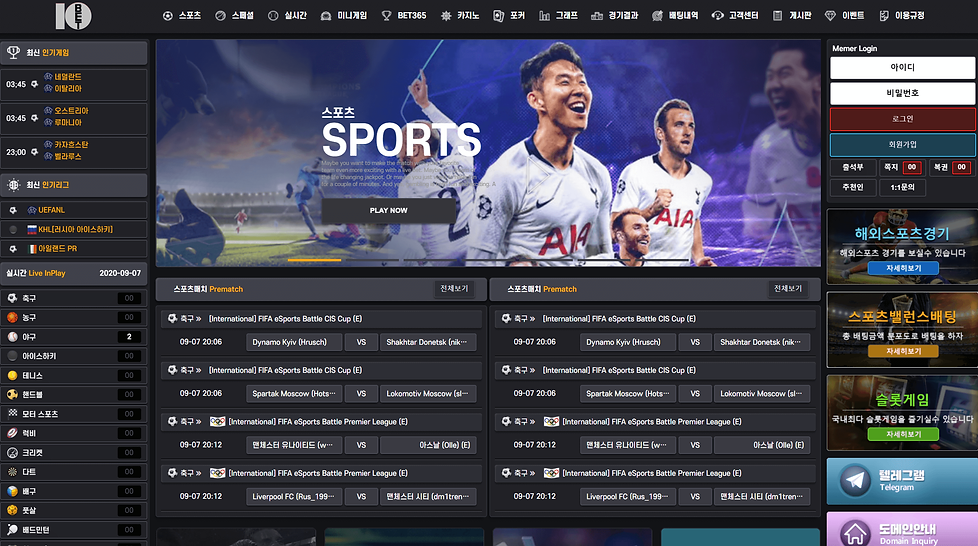The width and height of the screenshot is (978, 546).
Task: Open the 텔레그램 Telegram banner
Action: [902, 481]
